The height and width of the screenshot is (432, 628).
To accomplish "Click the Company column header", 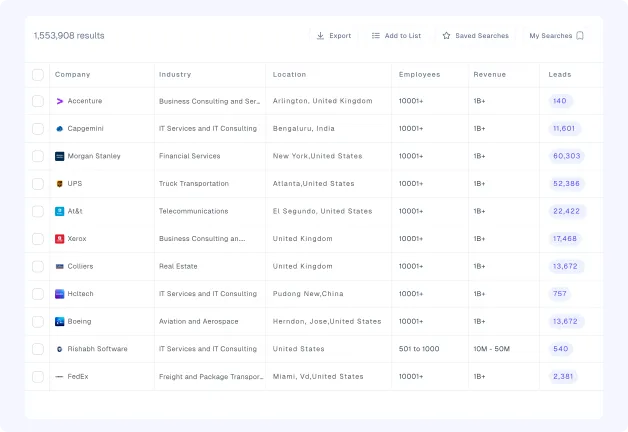I will [x=72, y=74].
